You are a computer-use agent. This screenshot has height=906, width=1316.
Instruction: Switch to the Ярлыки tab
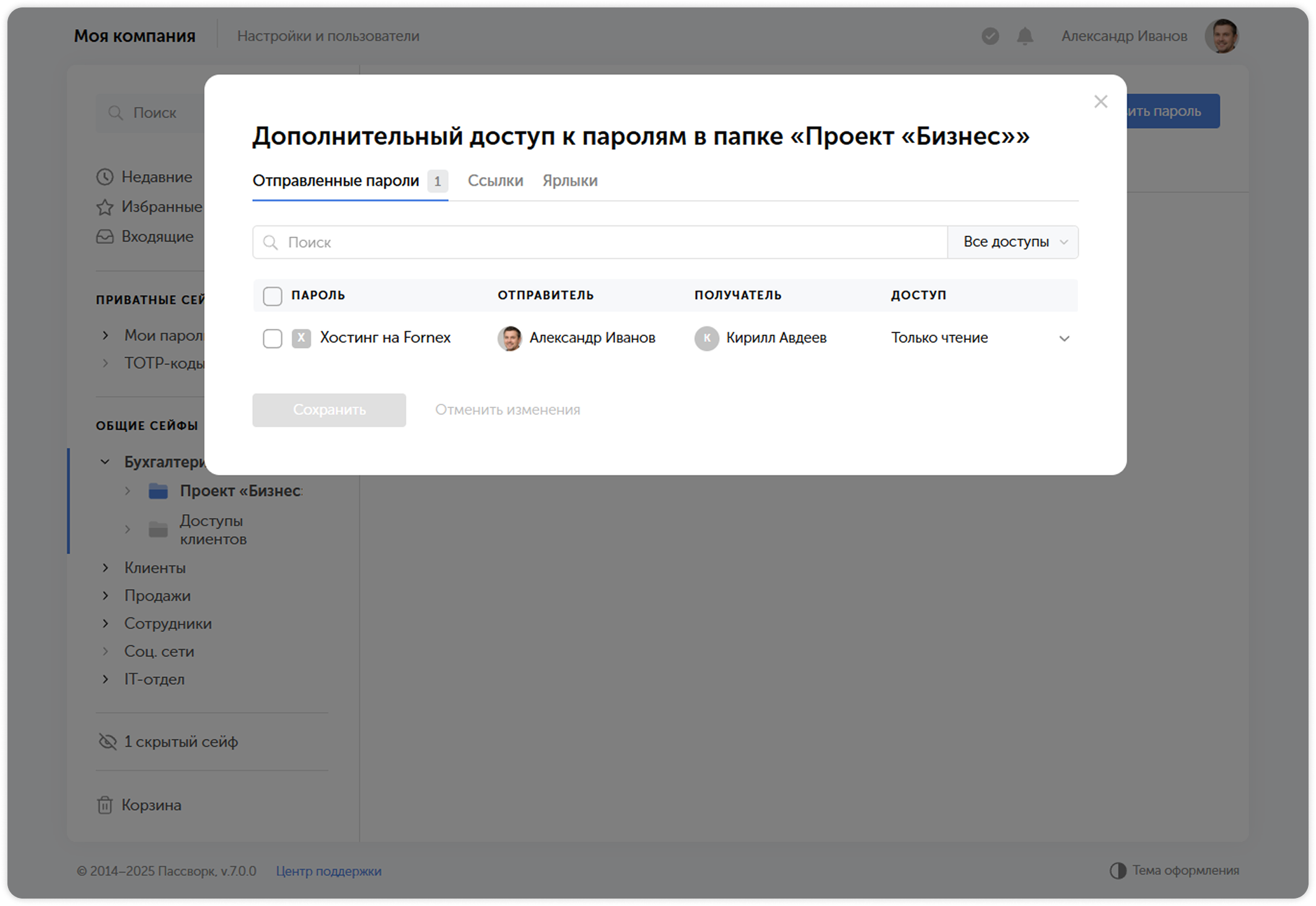pos(570,181)
